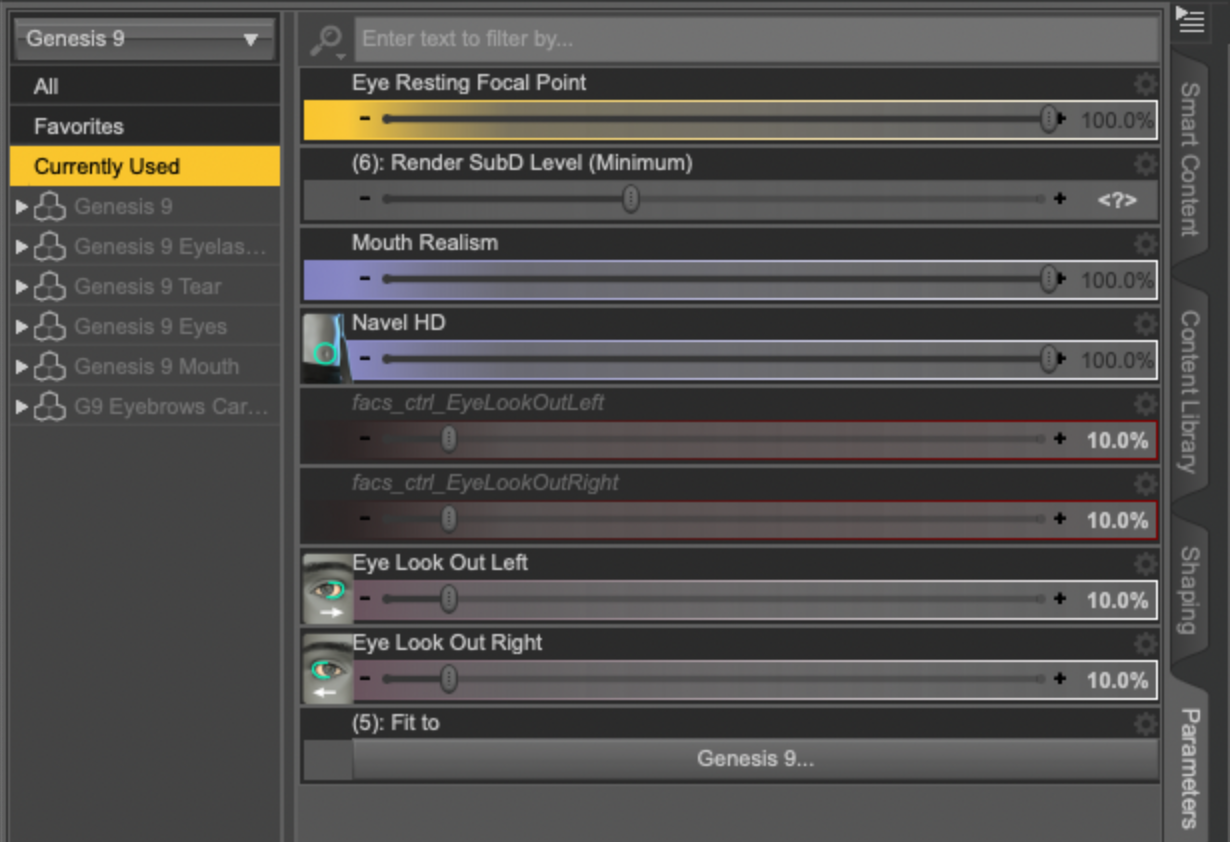Select the Genesis 9 Eyelashes tree label
Viewport: 1230px width, 842px height.
[171, 247]
